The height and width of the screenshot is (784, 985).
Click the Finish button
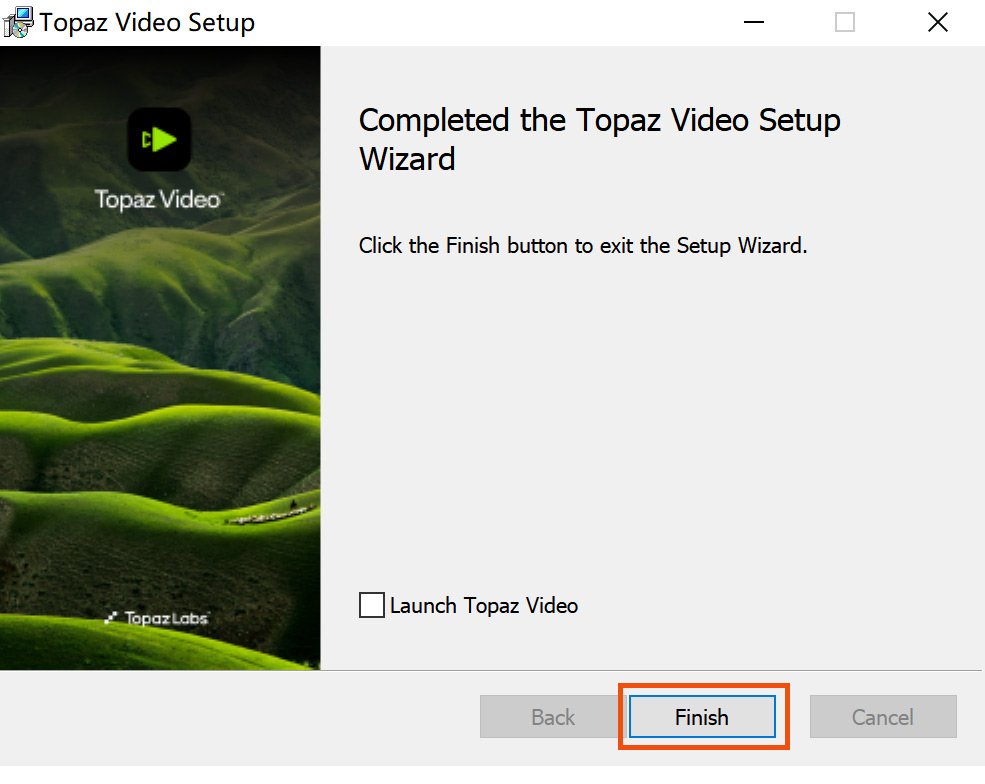click(x=702, y=717)
